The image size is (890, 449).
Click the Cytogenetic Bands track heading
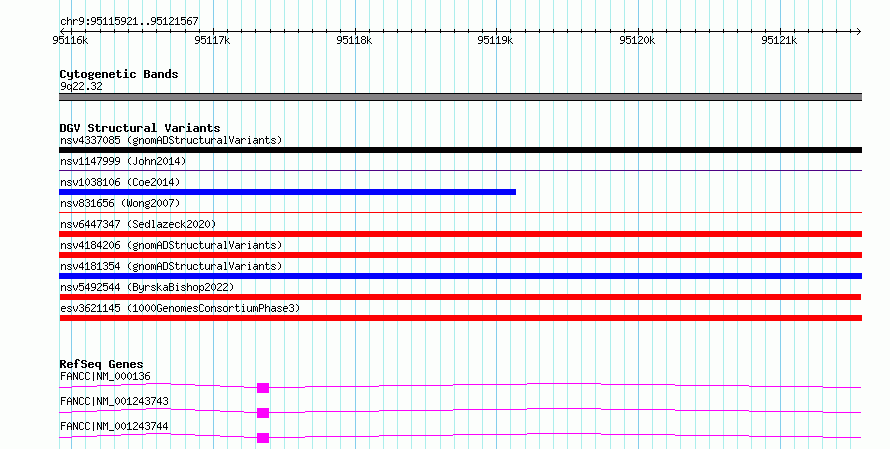point(119,74)
